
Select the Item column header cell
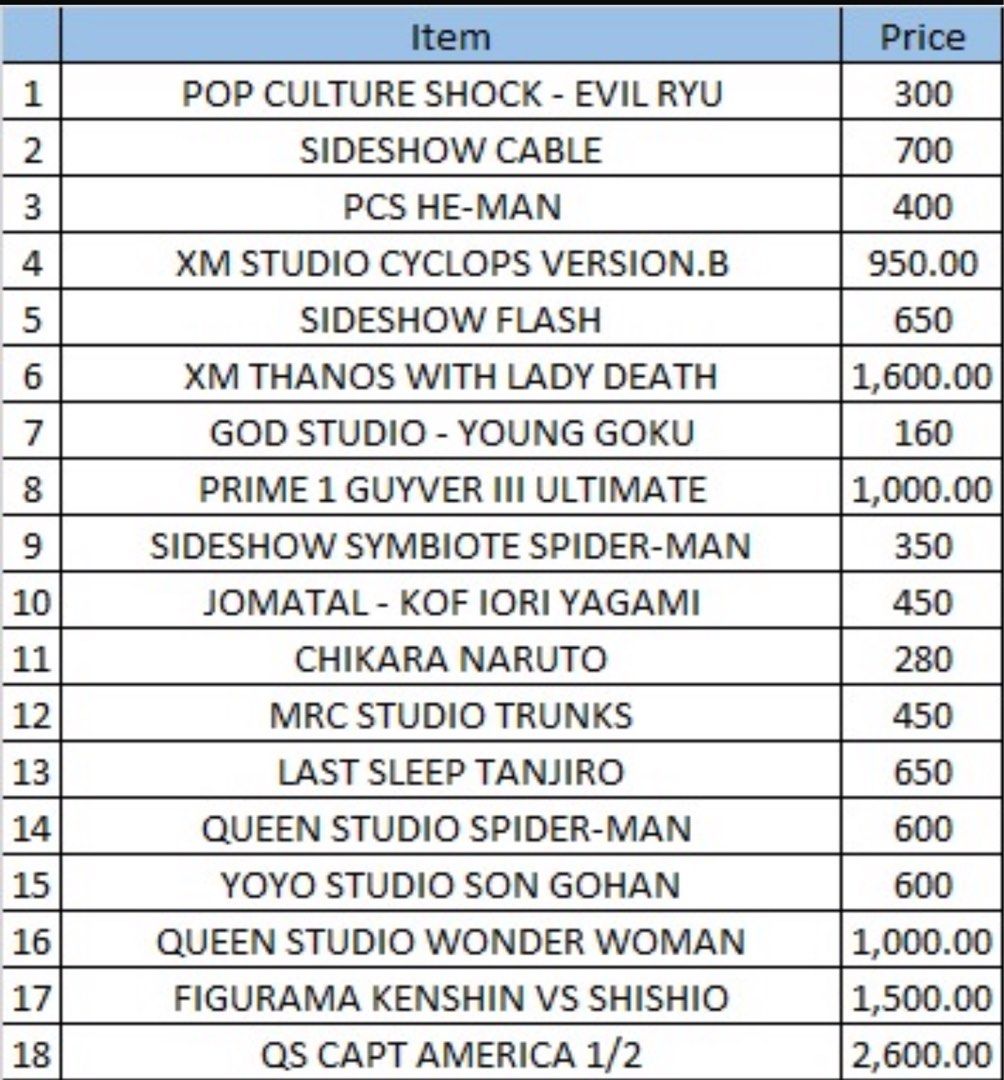tap(450, 35)
